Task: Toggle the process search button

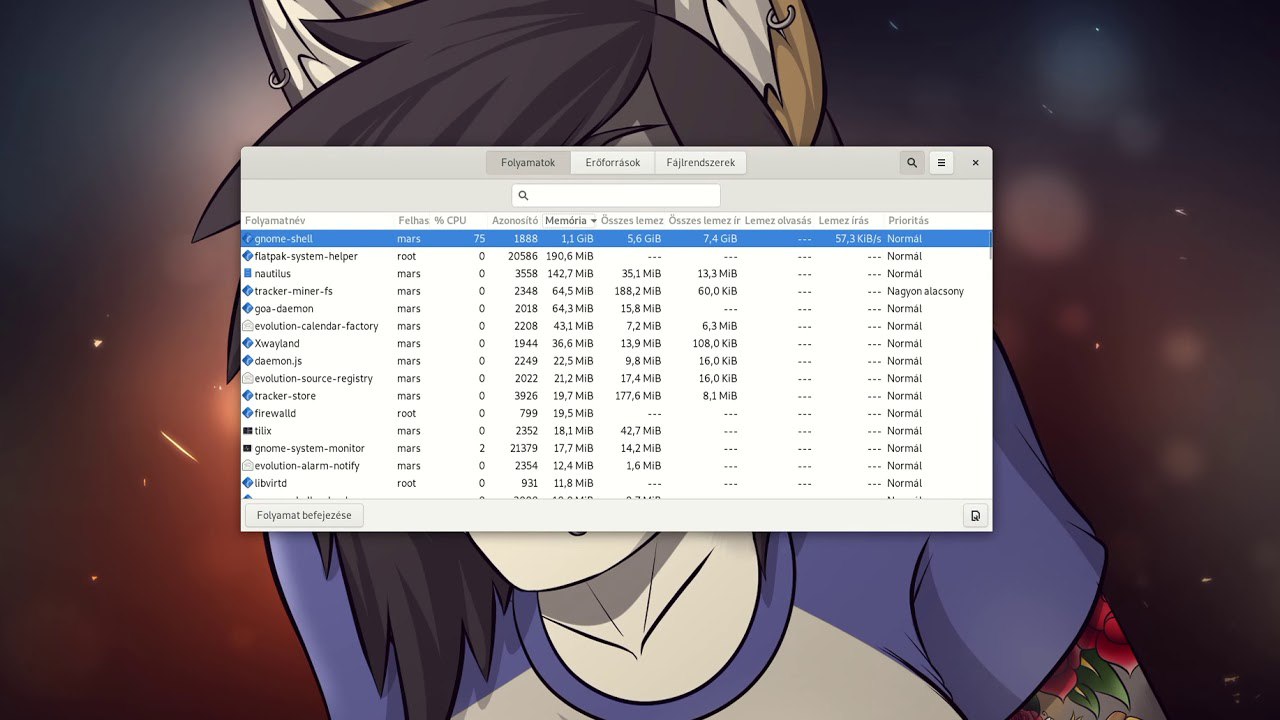Action: (911, 162)
